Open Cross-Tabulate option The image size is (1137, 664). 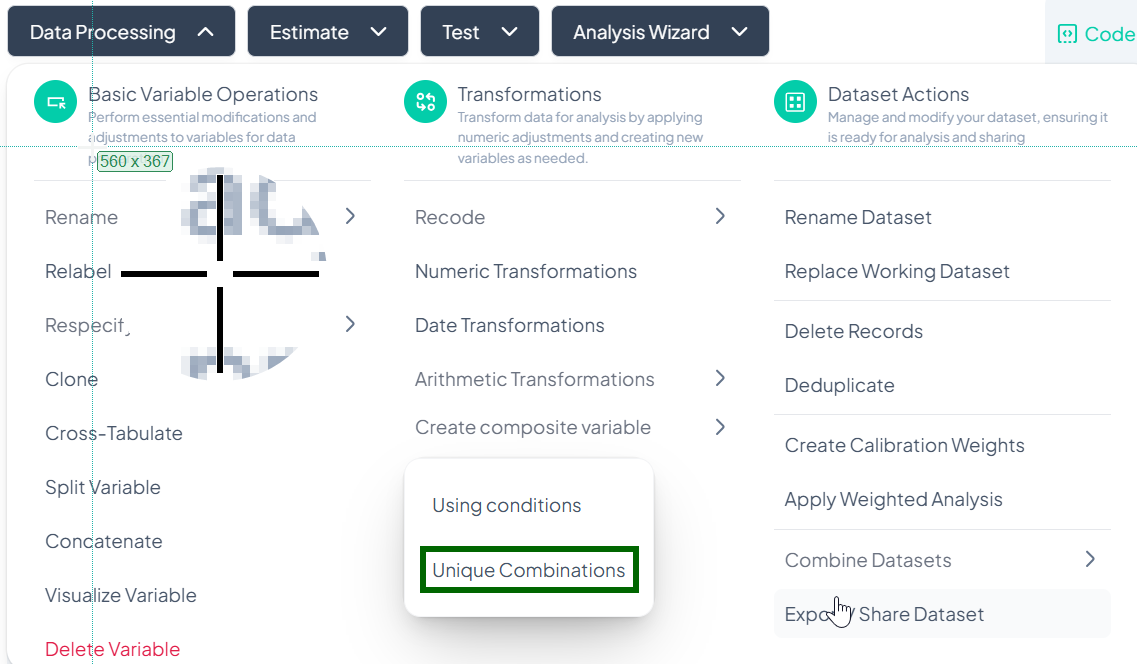pyautogui.click(x=113, y=433)
